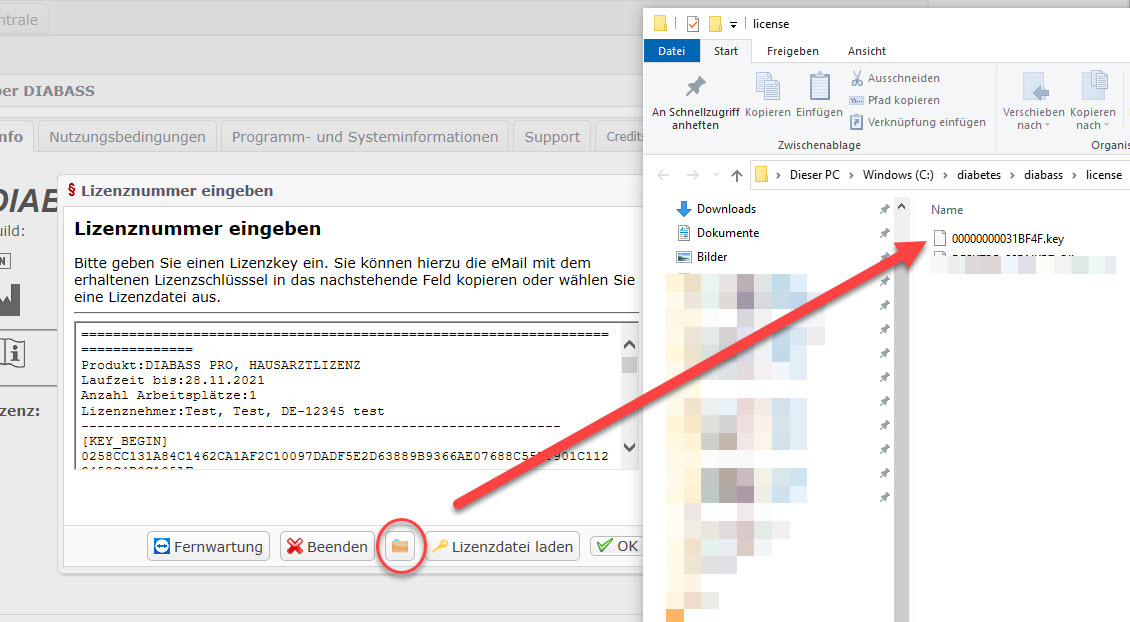Select the Start ribbon tab in Explorer

click(726, 50)
